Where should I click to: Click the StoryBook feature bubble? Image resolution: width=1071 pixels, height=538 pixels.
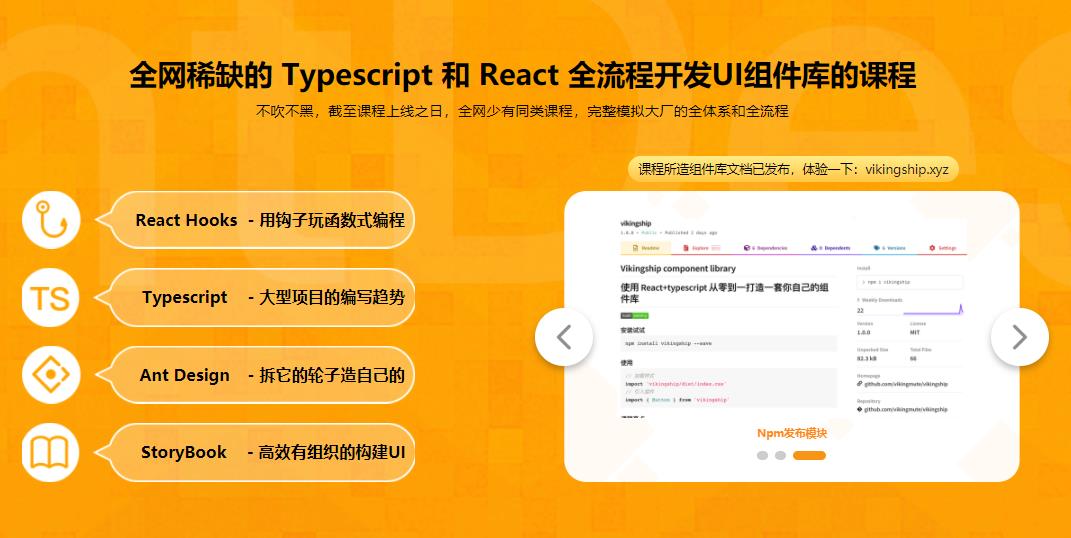[255, 452]
